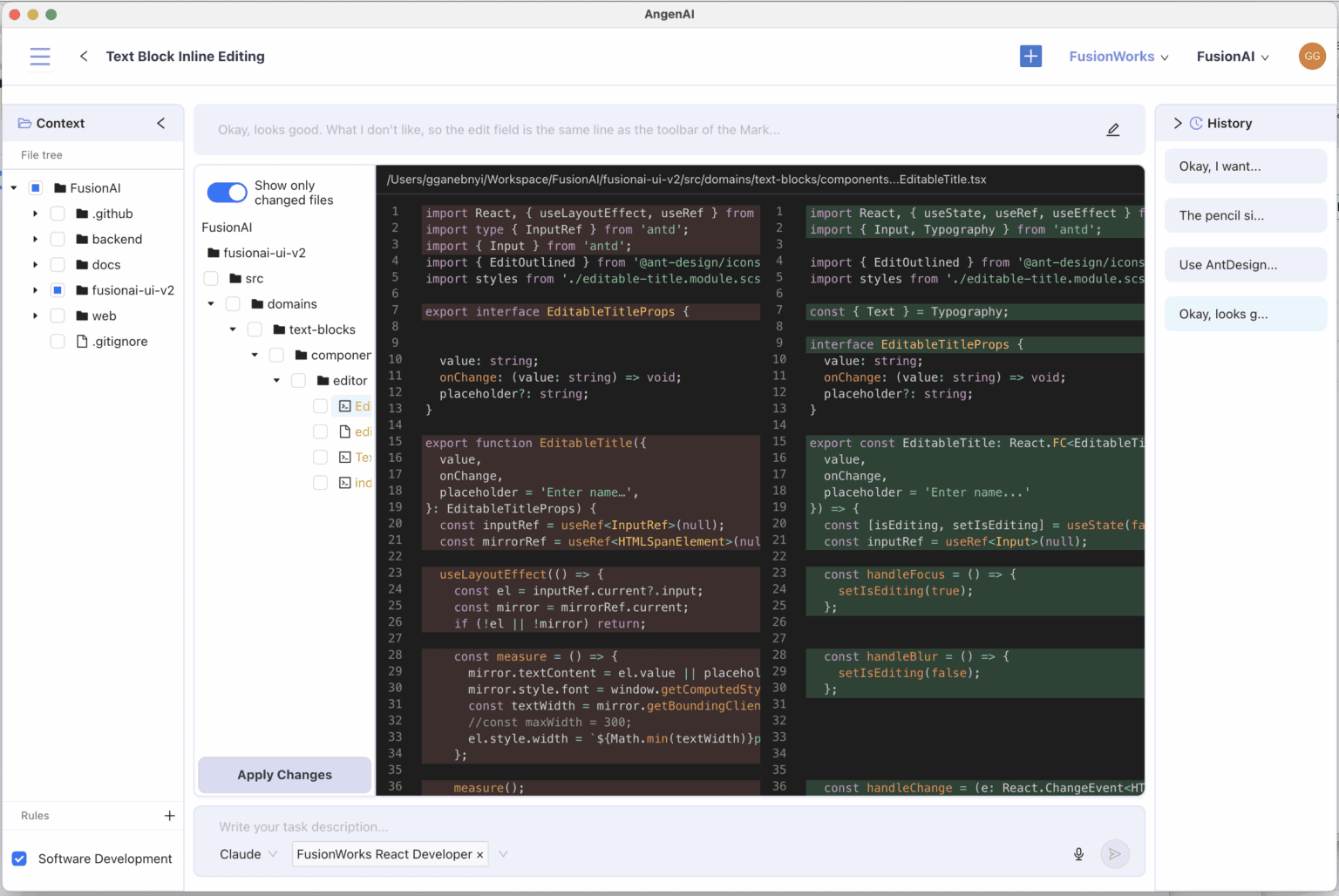The width and height of the screenshot is (1339, 896).
Task: Disable the Show only changed files toggle
Action: 227,193
